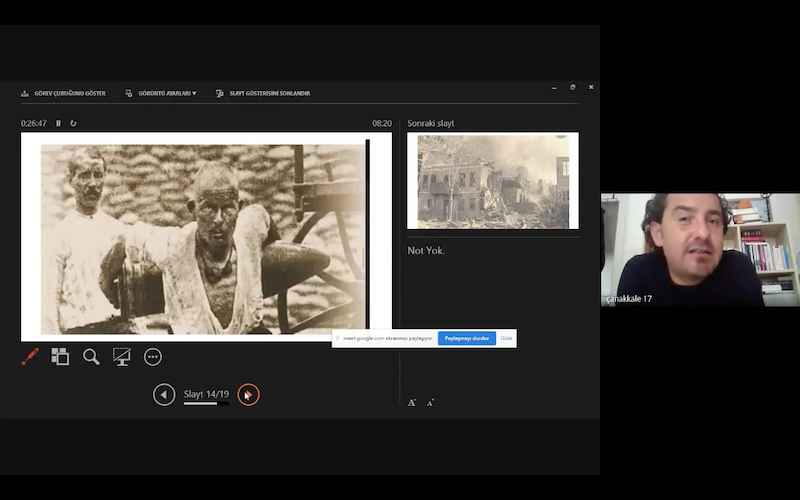This screenshot has width=800, height=500.
Task: Click the slide progress bar under Slayt 14/19
Action: 206,404
